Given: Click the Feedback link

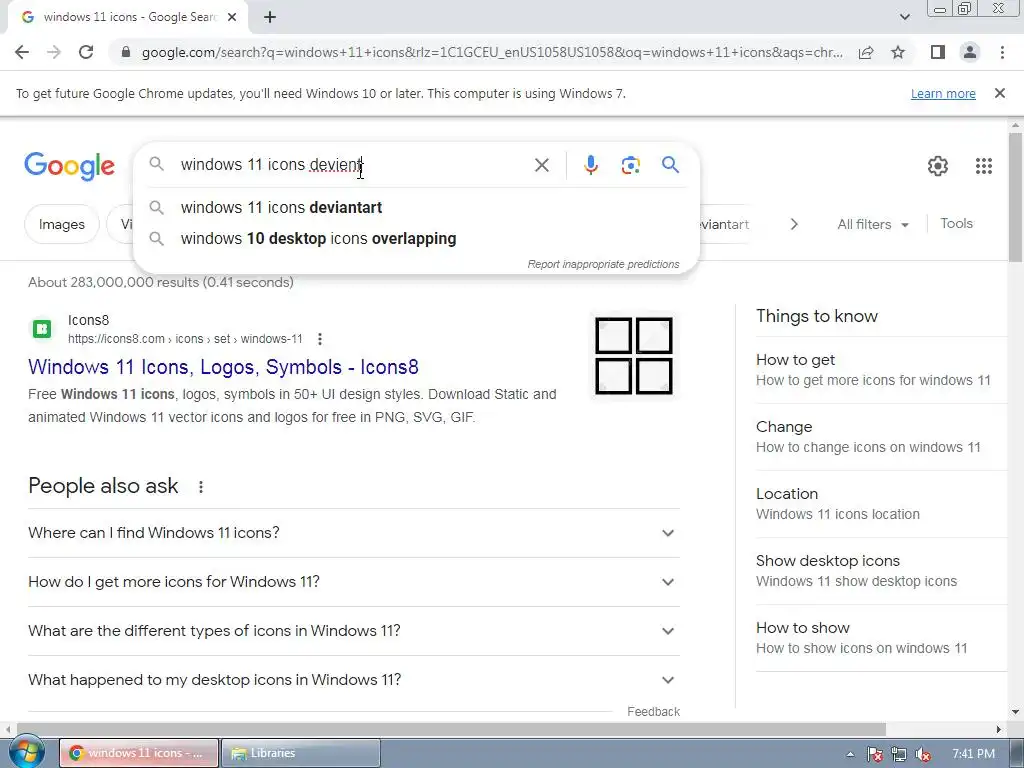Looking at the screenshot, I should pyautogui.click(x=653, y=712).
